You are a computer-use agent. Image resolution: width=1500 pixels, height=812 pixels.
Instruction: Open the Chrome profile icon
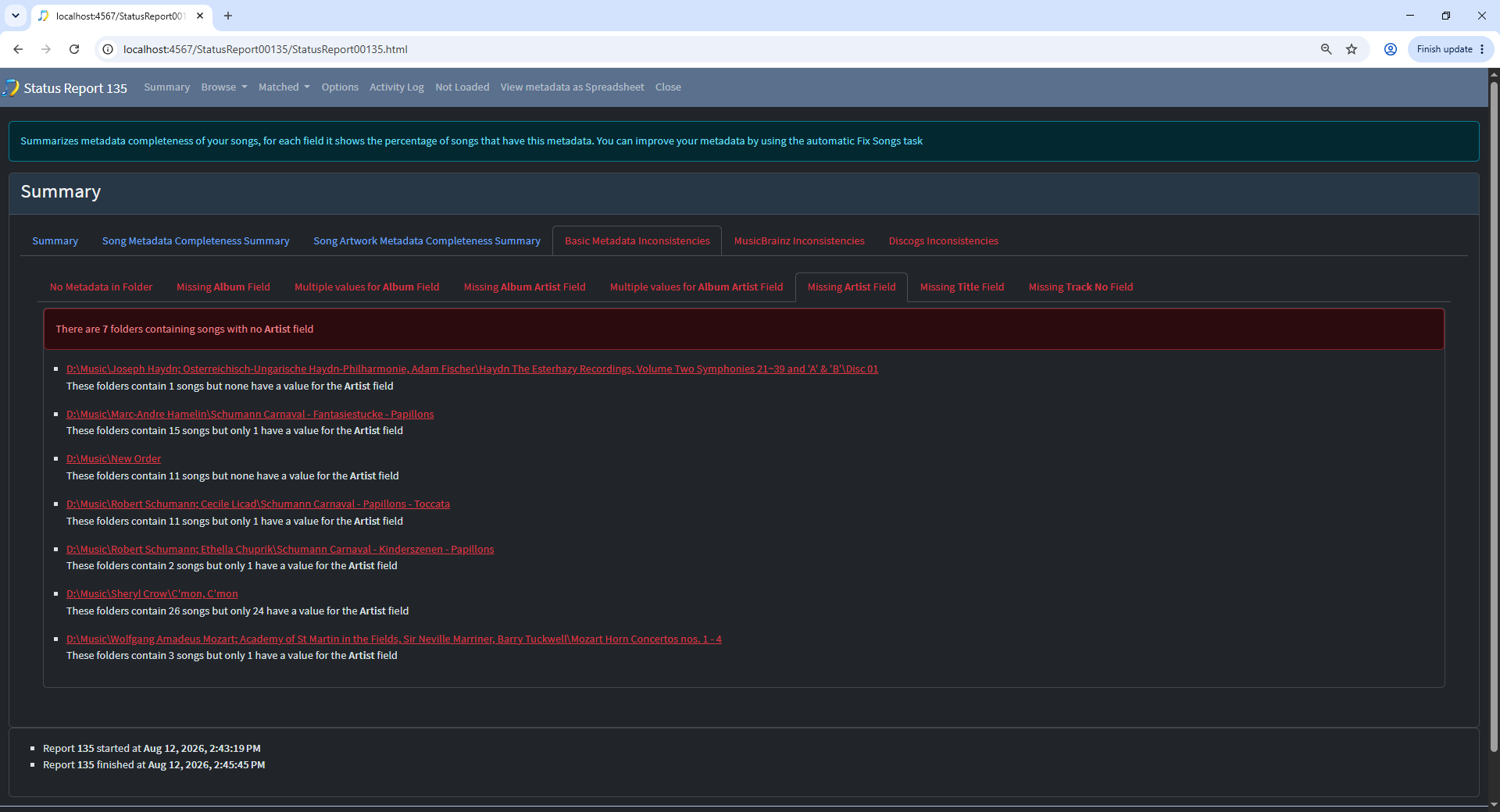(1391, 49)
